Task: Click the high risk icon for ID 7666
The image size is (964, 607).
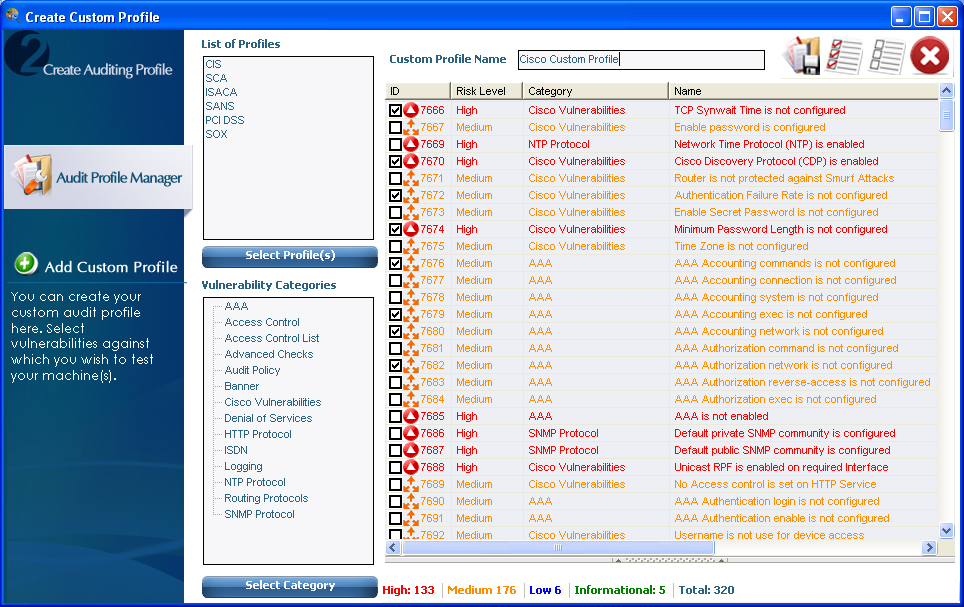Action: 411,110
